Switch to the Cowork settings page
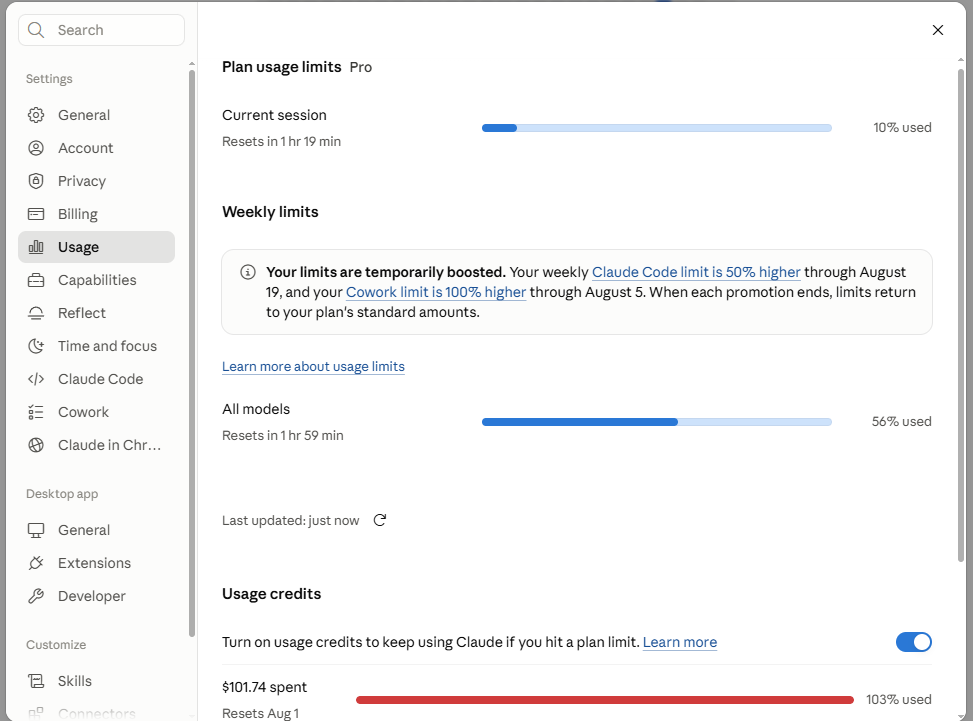973x721 pixels. click(97, 412)
